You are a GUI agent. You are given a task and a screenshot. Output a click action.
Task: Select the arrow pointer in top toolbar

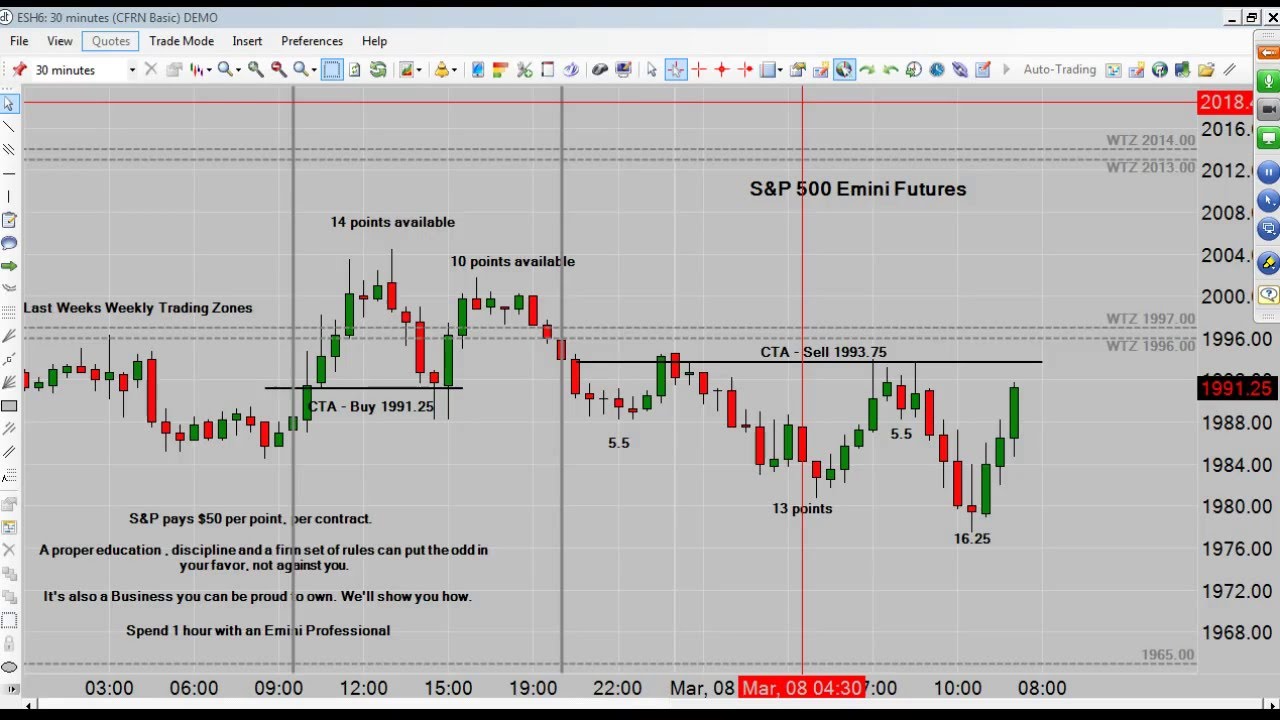coord(652,69)
